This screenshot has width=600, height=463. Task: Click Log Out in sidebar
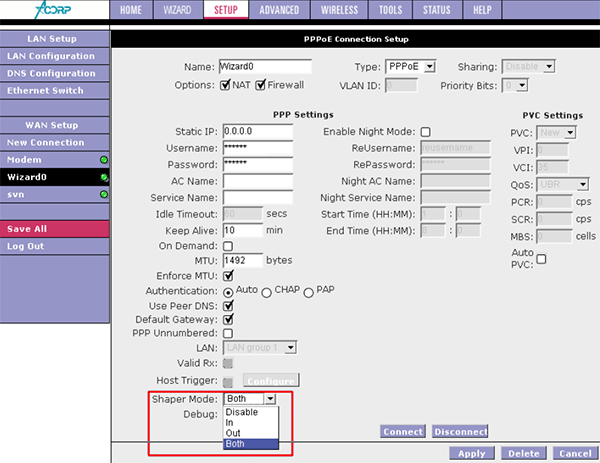(x=55, y=246)
